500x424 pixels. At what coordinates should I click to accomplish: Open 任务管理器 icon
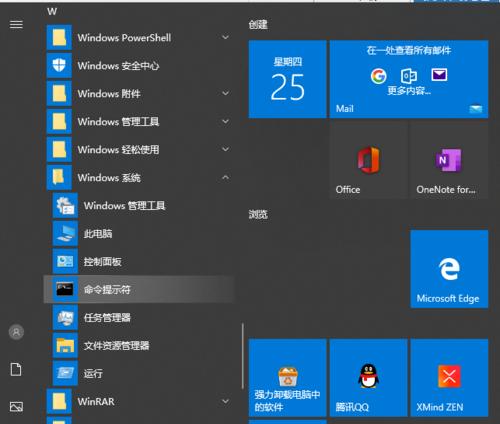65,317
